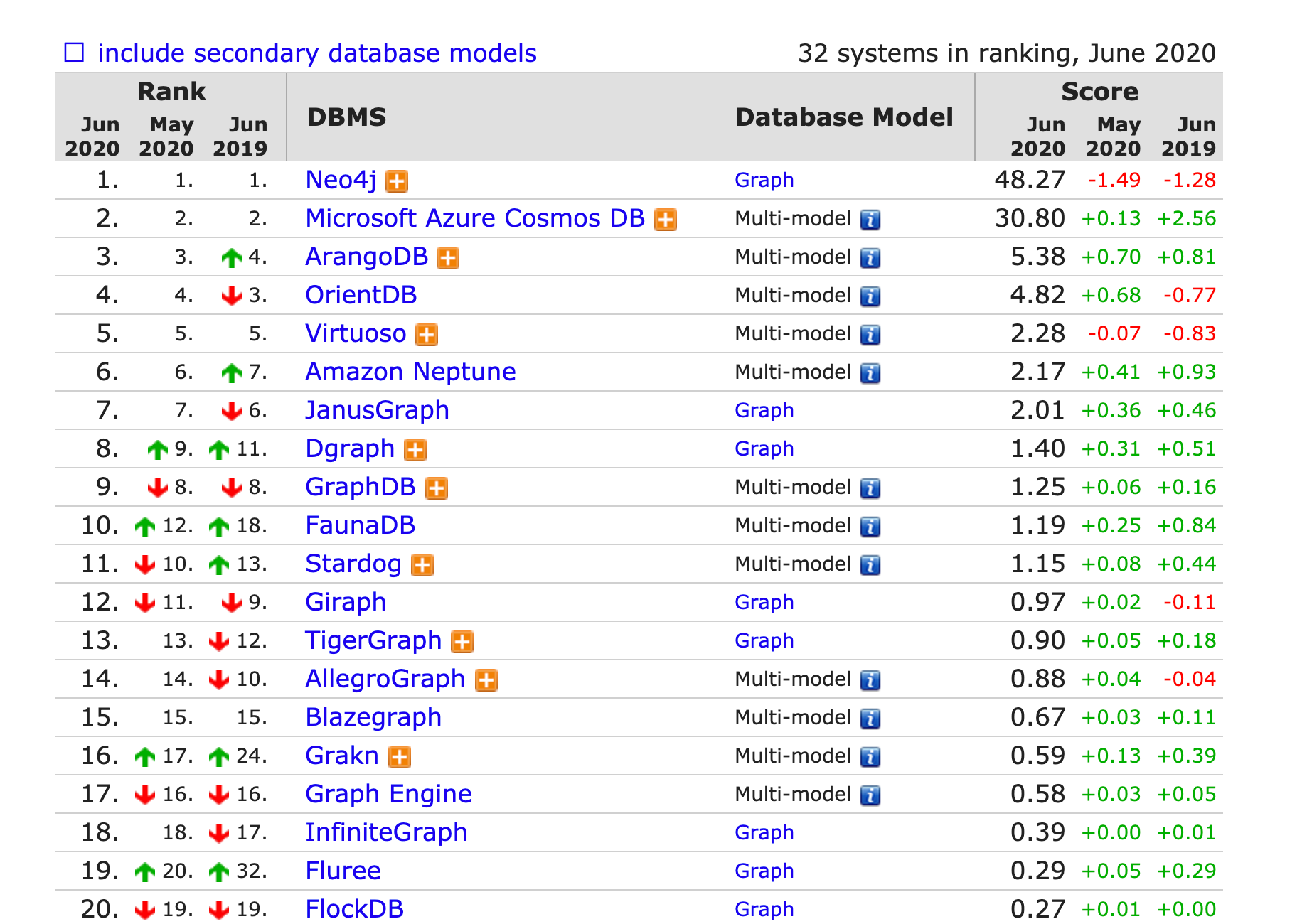The image size is (1307, 924).
Task: Click the plus icon next to Virtuoso
Action: (x=427, y=335)
